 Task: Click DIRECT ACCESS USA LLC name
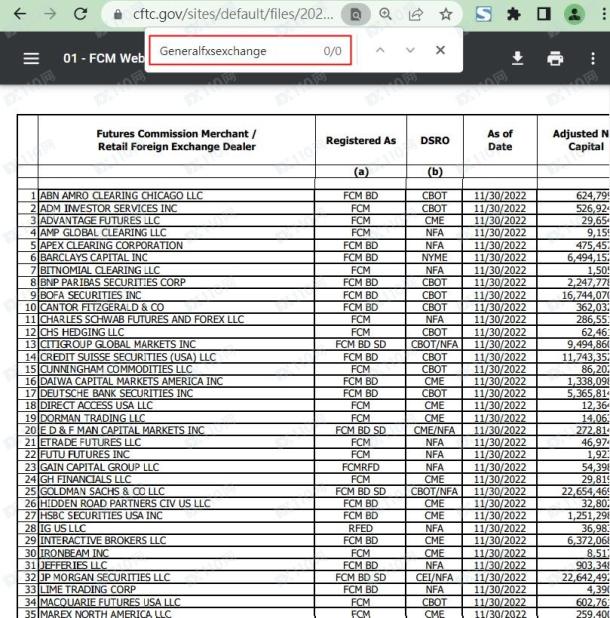click(97, 405)
